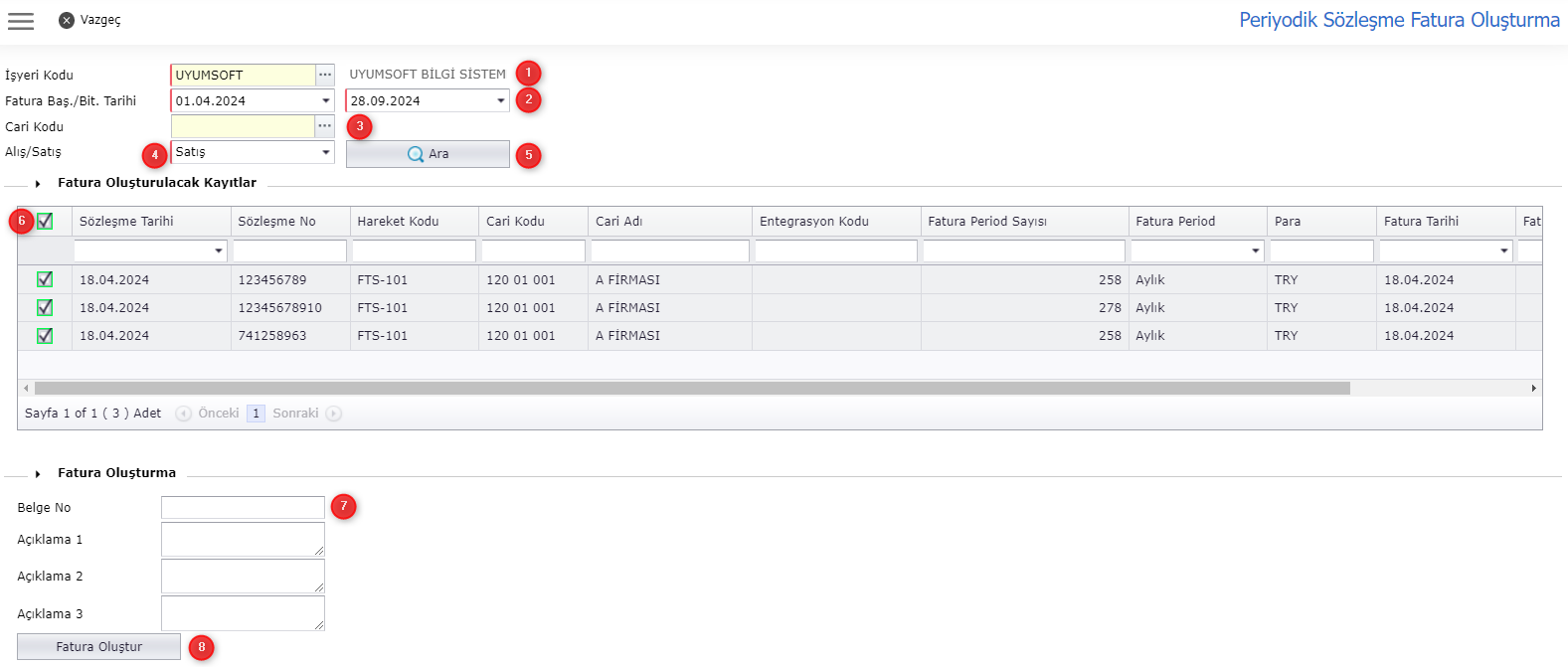
Task: Focus the İşyeri Kodu field UYUMSOFT
Action: pos(244,75)
